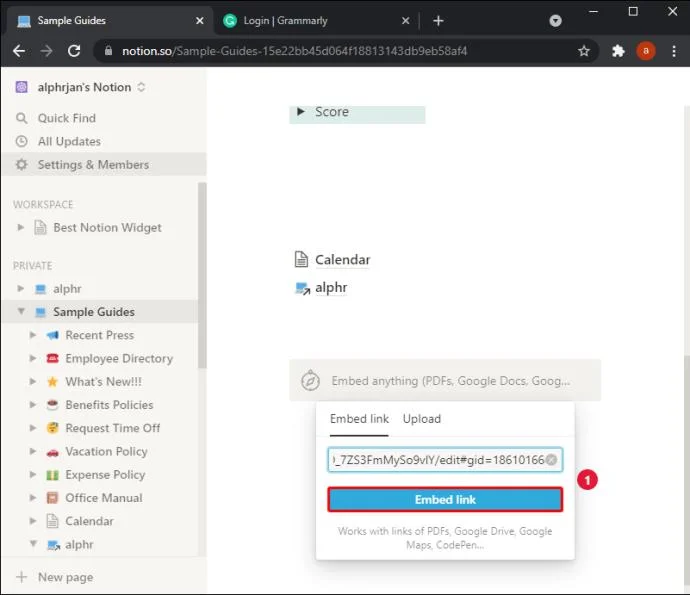Viewport: 690px width, 595px height.
Task: Close the Login | Grammarly tab
Action: [406, 21]
